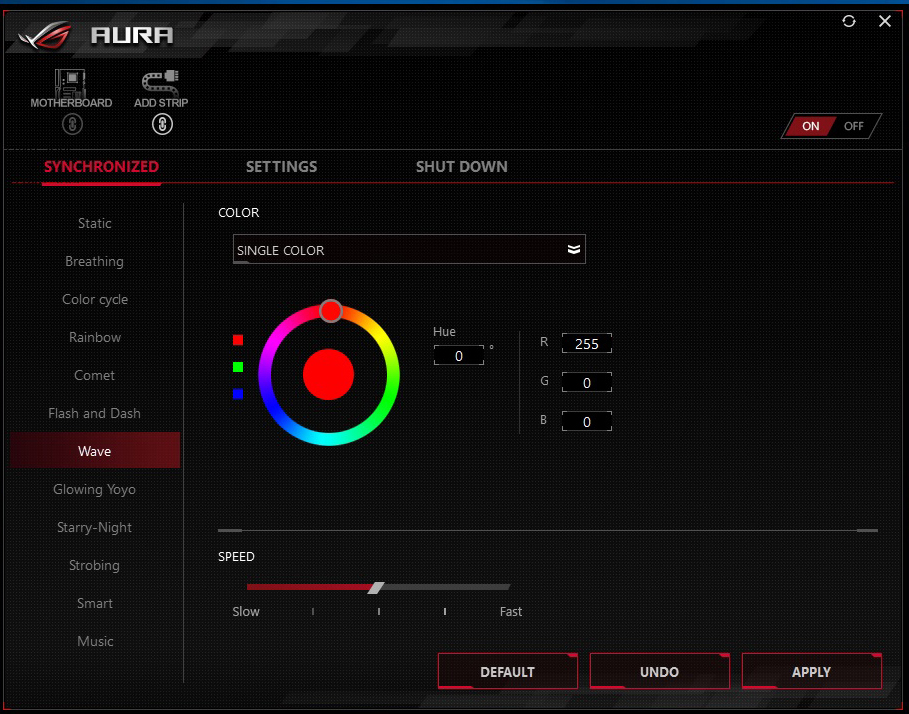Screen dimensions: 909x714
Task: Click the red center color preview circle
Action: tap(328, 374)
